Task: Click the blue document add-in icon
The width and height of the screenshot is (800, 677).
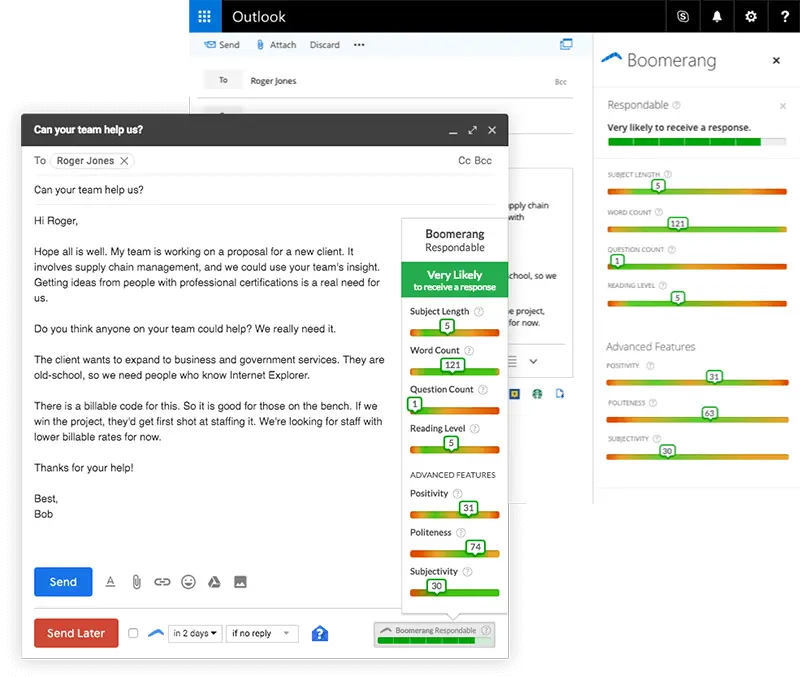Action: pyautogui.click(x=560, y=393)
